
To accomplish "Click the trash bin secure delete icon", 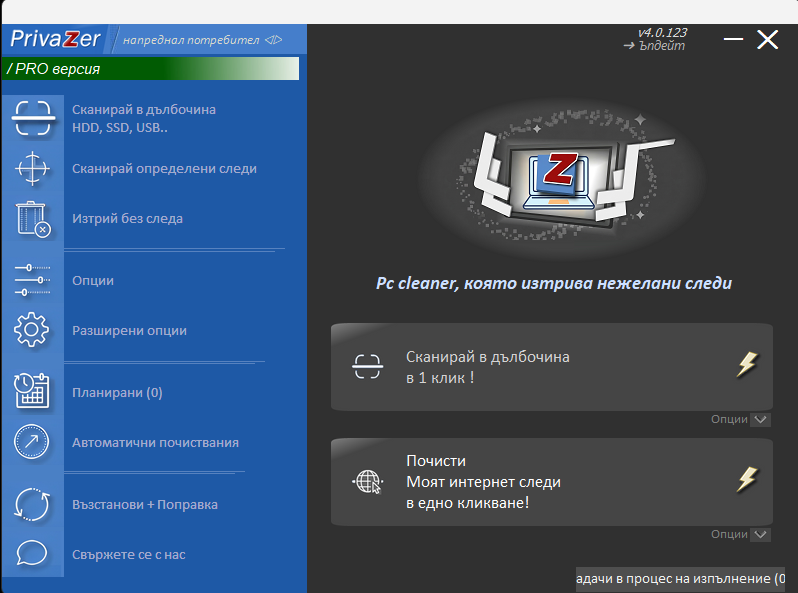I will (34, 218).
